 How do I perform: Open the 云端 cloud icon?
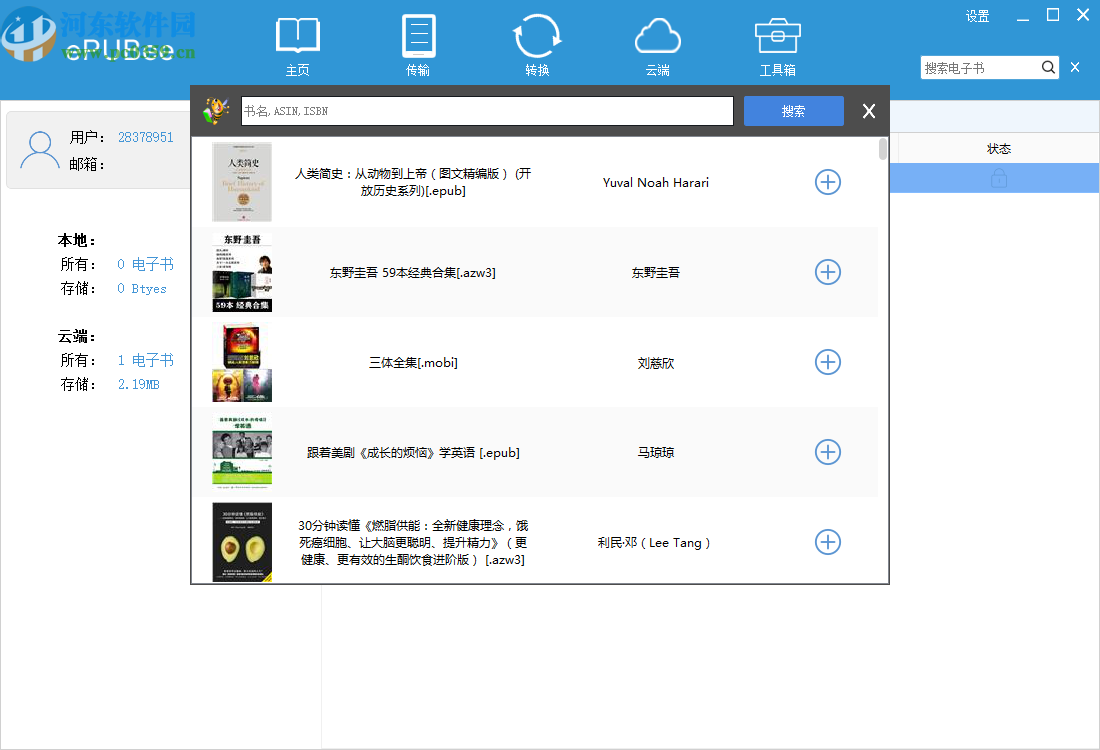[657, 45]
